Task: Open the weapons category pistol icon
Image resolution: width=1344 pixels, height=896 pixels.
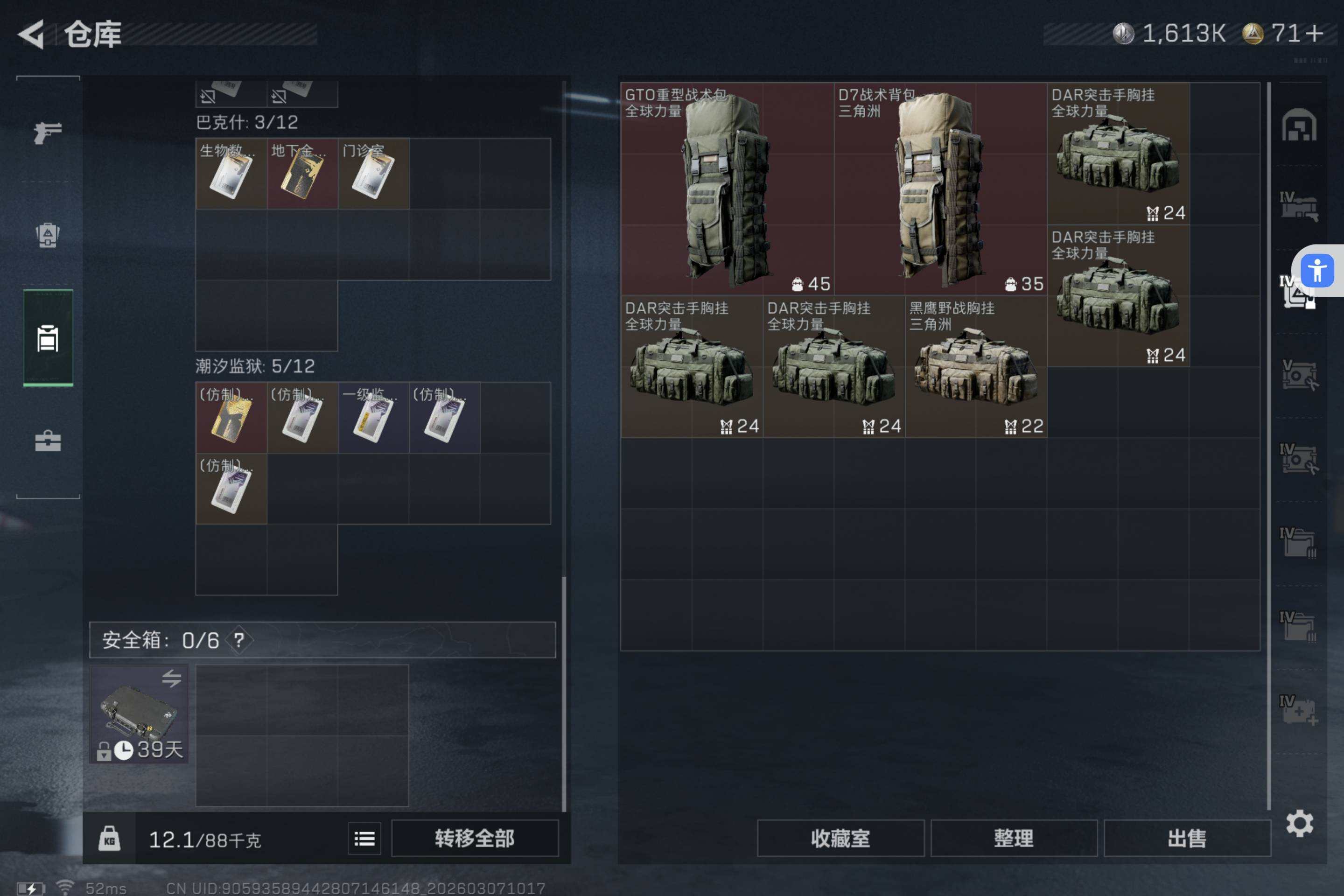Action: [x=48, y=133]
